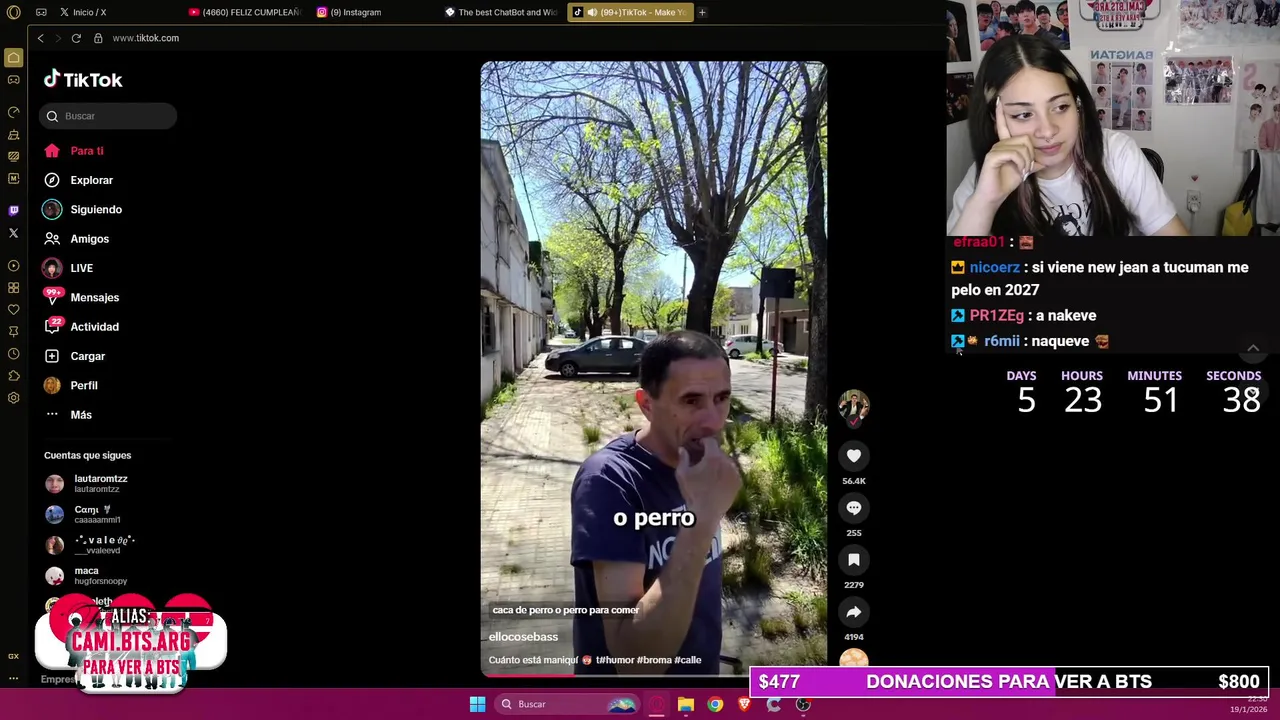Open X panel in Opera sidebar
Viewport: 1280px width, 720px height.
[x=13, y=233]
